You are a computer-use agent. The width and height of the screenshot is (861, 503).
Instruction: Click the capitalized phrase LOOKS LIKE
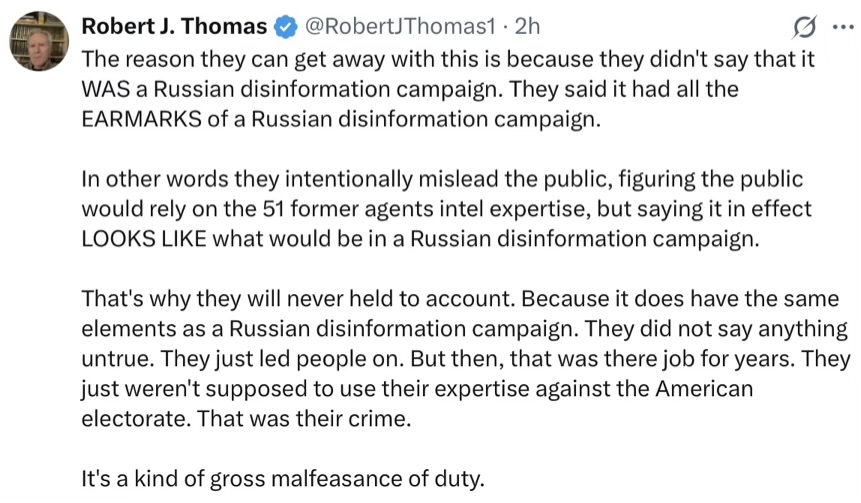[144, 239]
